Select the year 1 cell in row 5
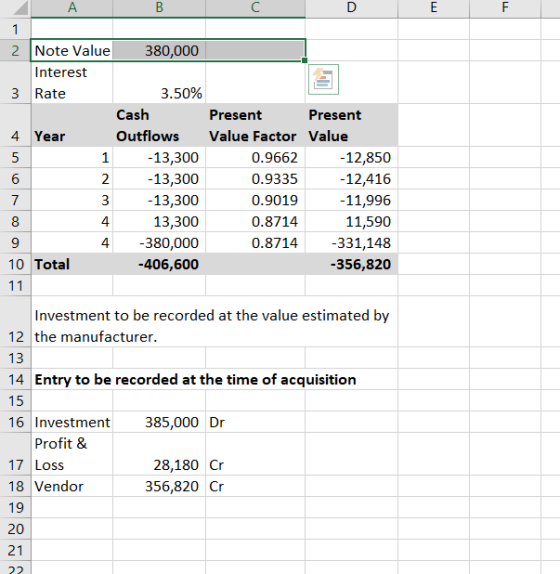 [x=72, y=157]
